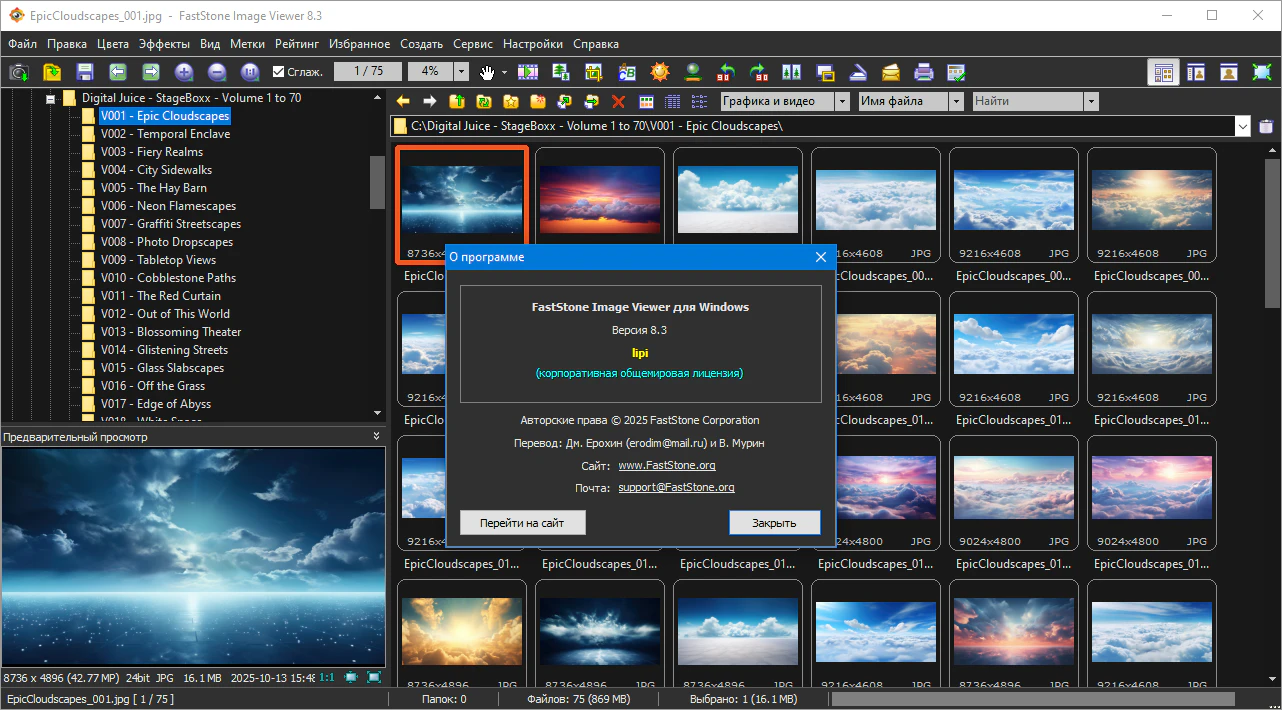
Task: Open the zoom percentage dropdown
Action: coord(461,72)
